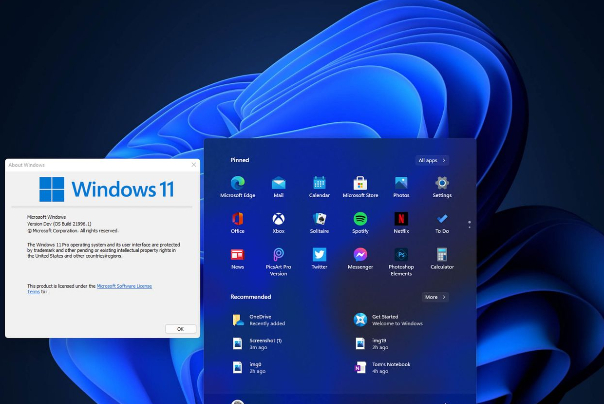Open img0 recommended file
Image resolution: width=604 pixels, height=404 pixels.
(249, 367)
